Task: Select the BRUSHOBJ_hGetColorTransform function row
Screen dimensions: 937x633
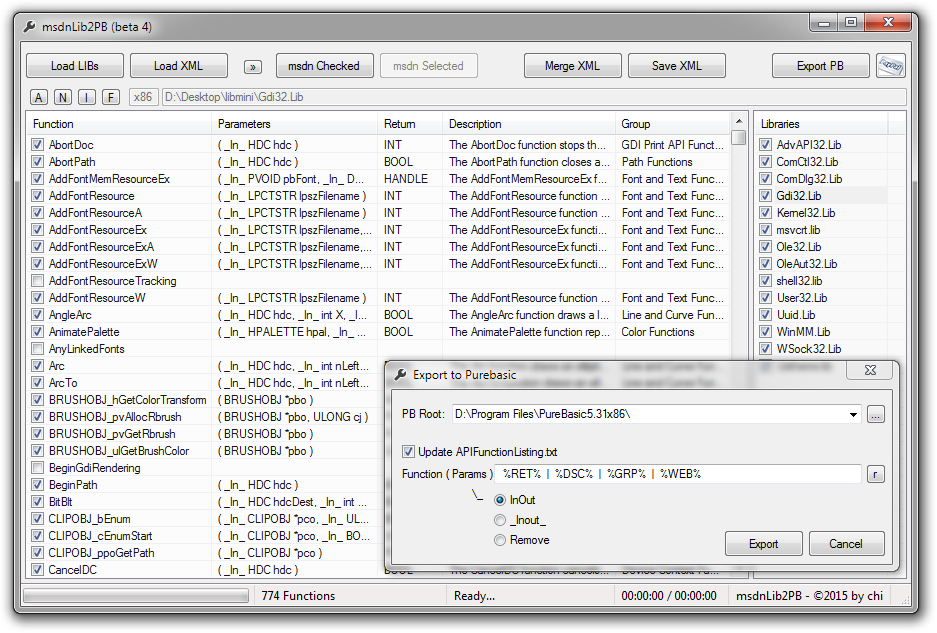Action: (x=207, y=400)
